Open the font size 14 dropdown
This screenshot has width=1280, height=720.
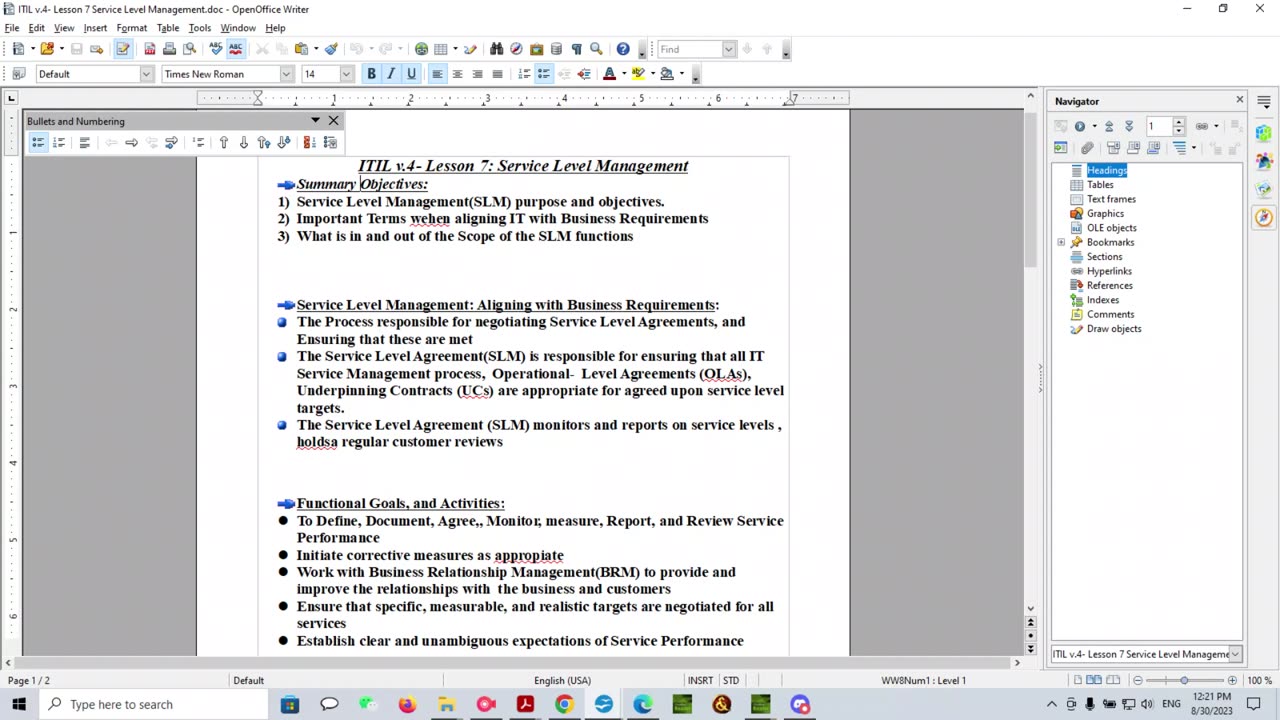[346, 74]
